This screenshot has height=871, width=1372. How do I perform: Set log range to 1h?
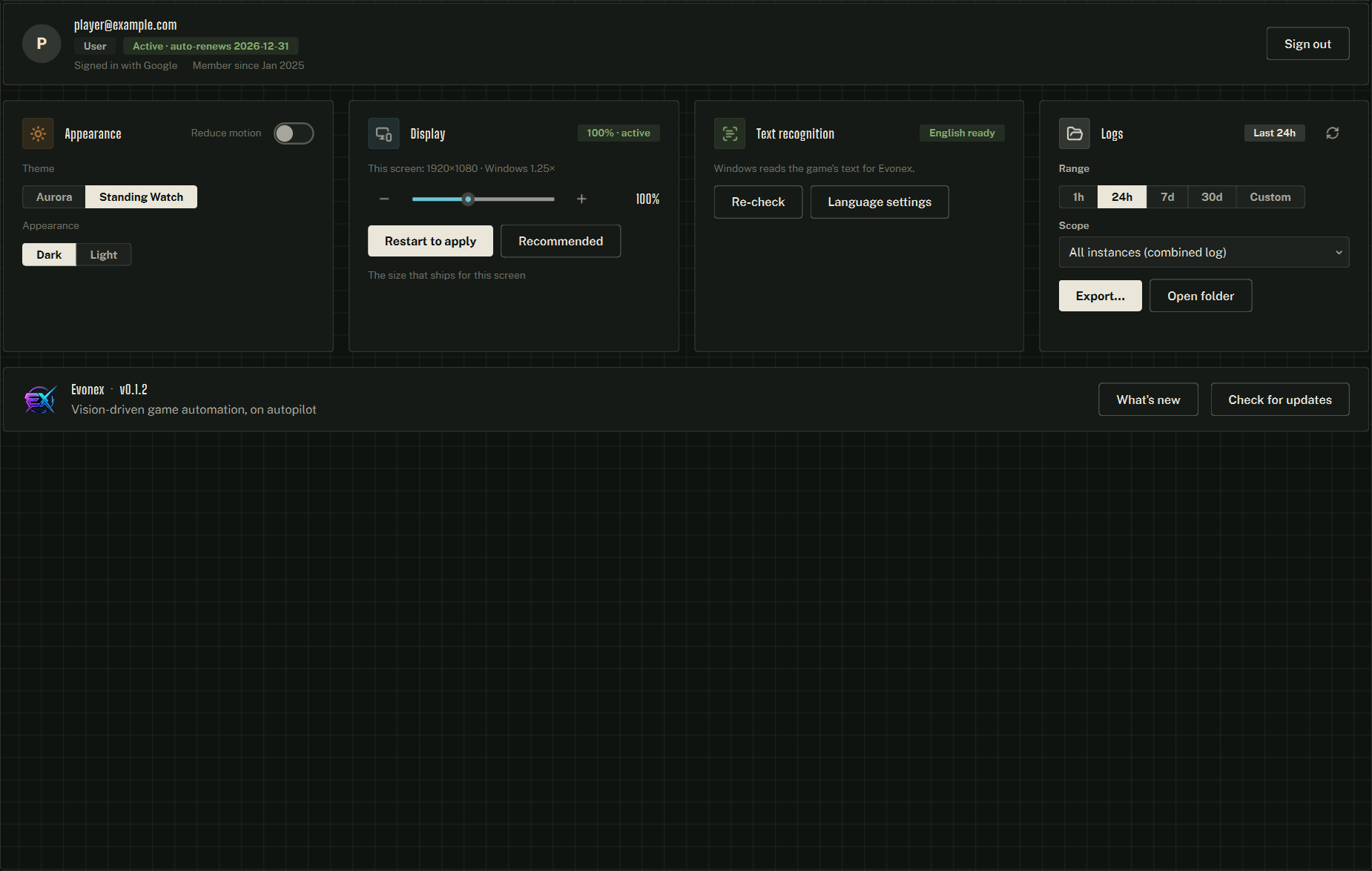click(1078, 197)
